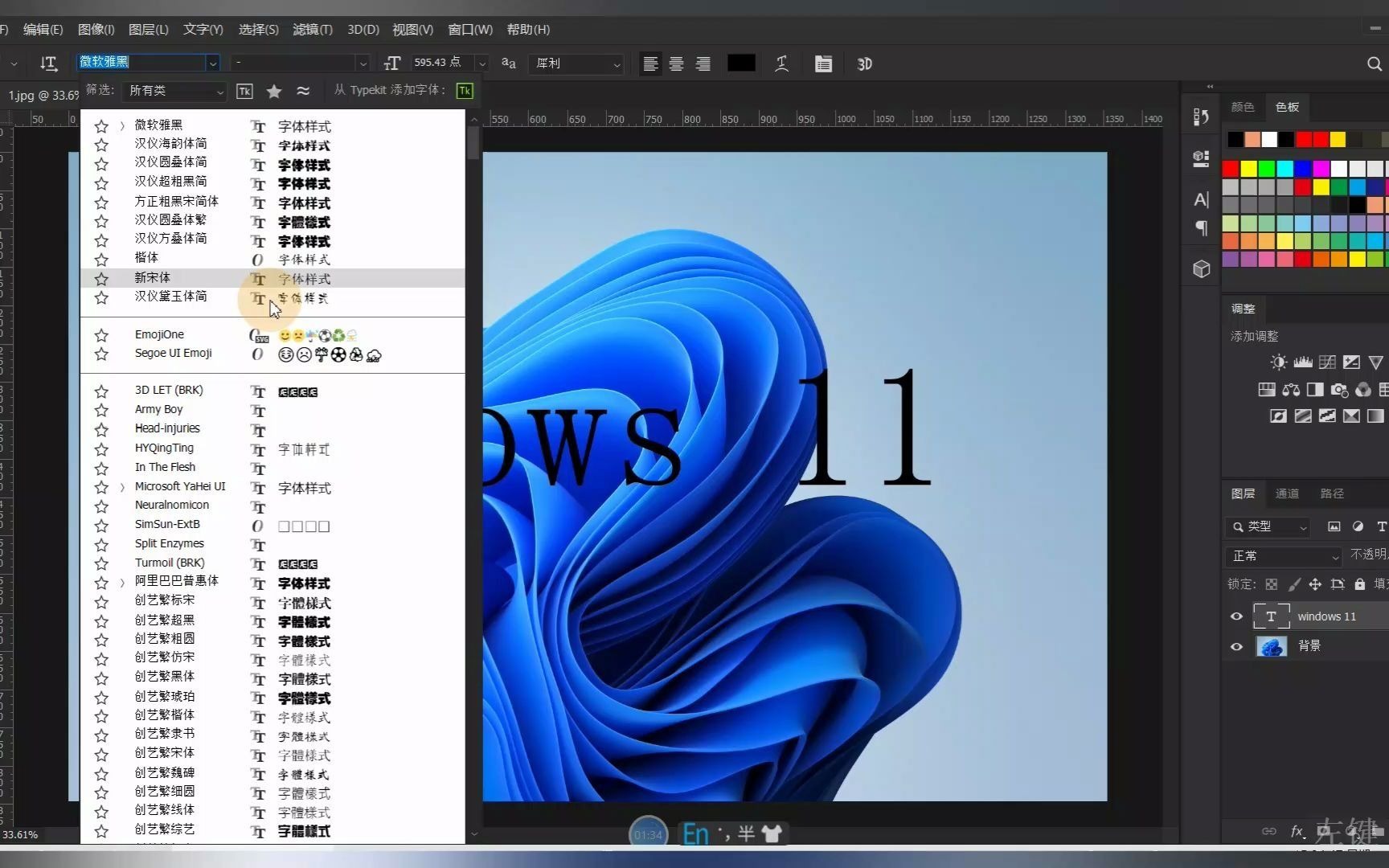
Task: Open the 3D cube panel icon
Action: [x=1201, y=268]
